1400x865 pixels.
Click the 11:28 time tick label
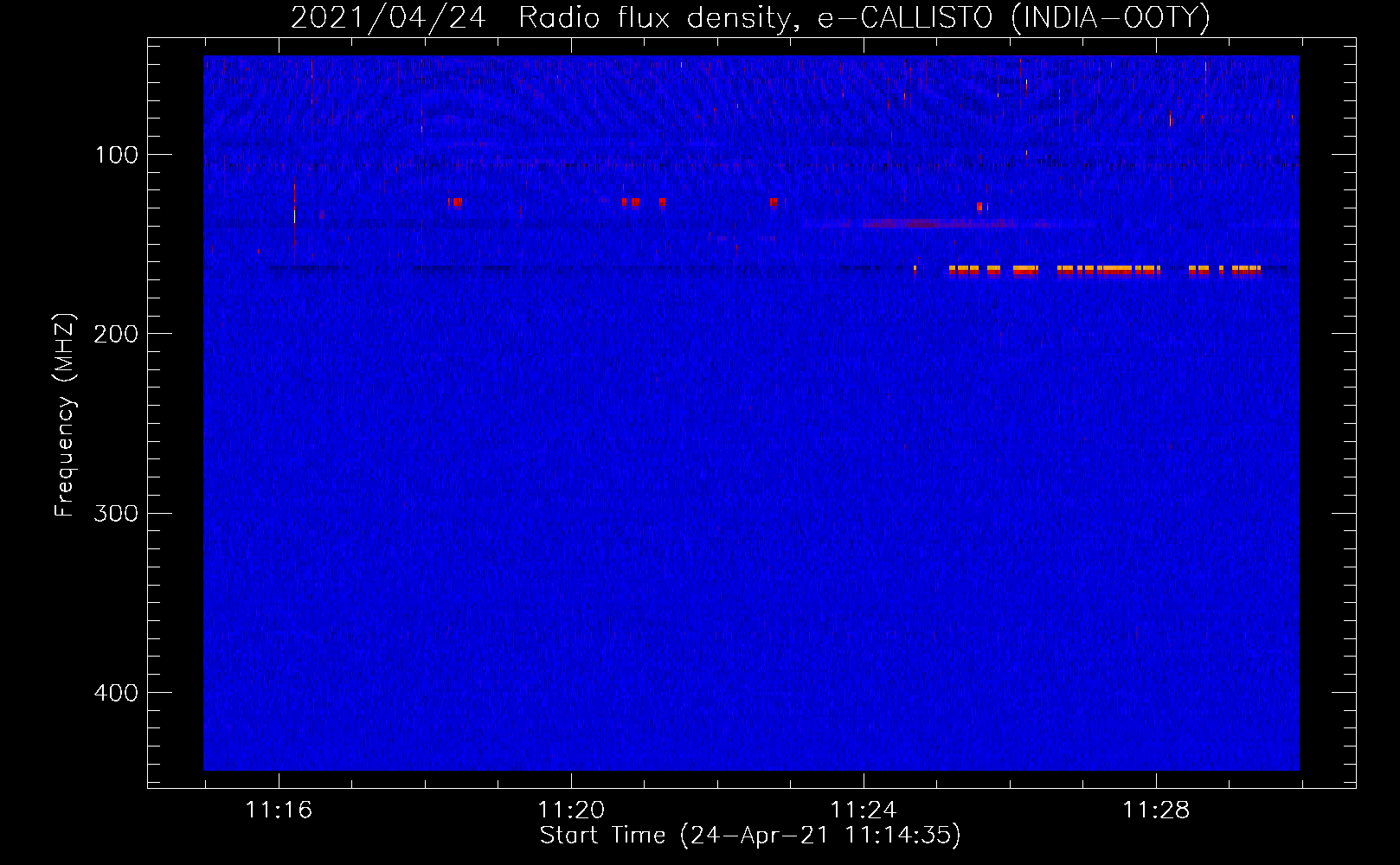pyautogui.click(x=1156, y=811)
